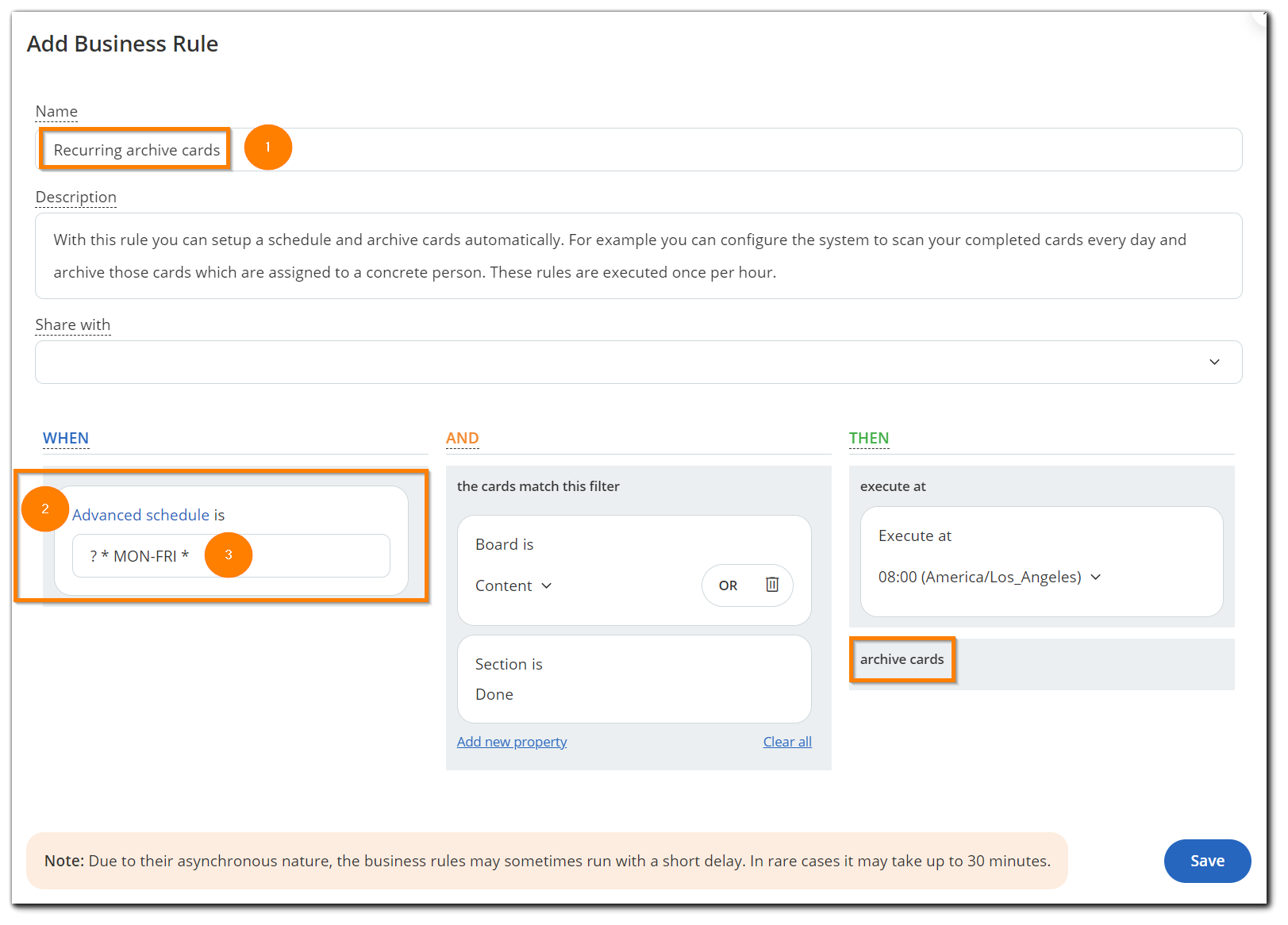Toggle the OR condition operator
The image size is (1288, 925).
tap(726, 585)
